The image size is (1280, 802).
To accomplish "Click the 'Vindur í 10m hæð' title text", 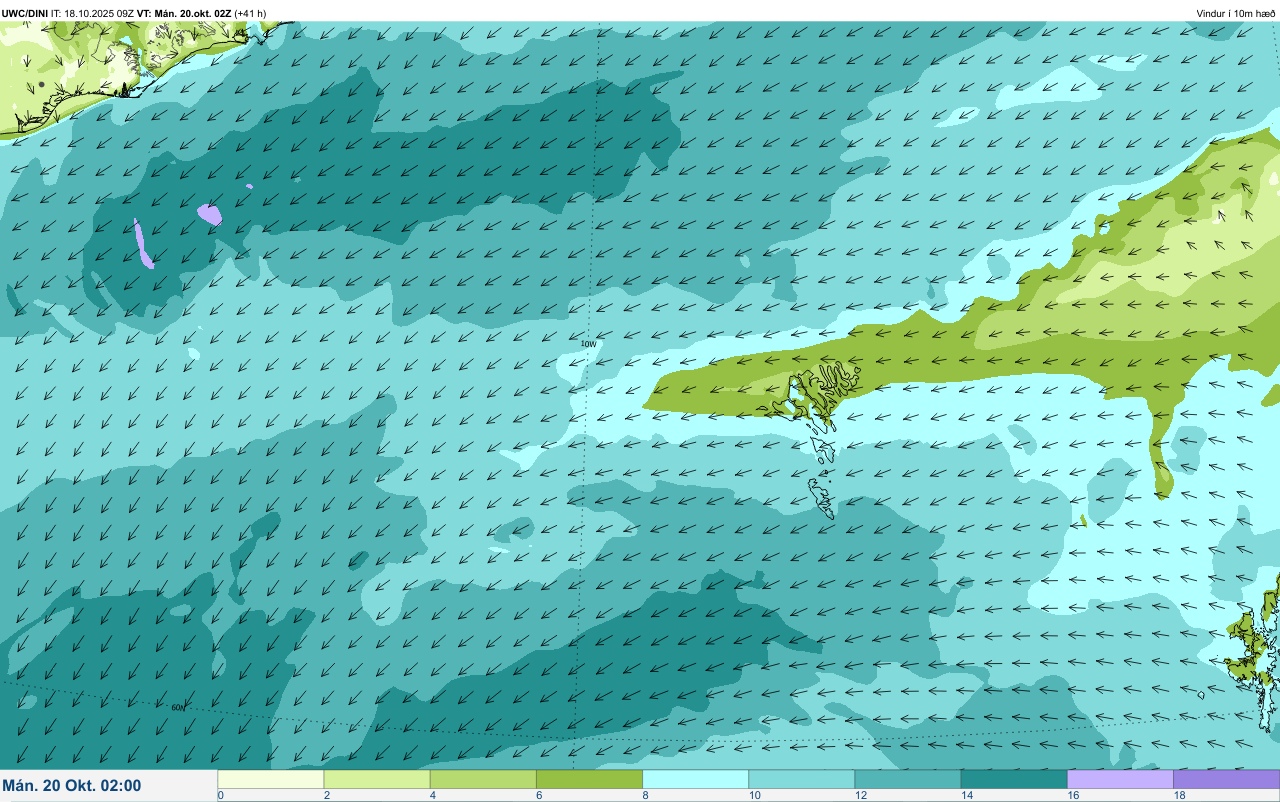I will coord(1235,13).
